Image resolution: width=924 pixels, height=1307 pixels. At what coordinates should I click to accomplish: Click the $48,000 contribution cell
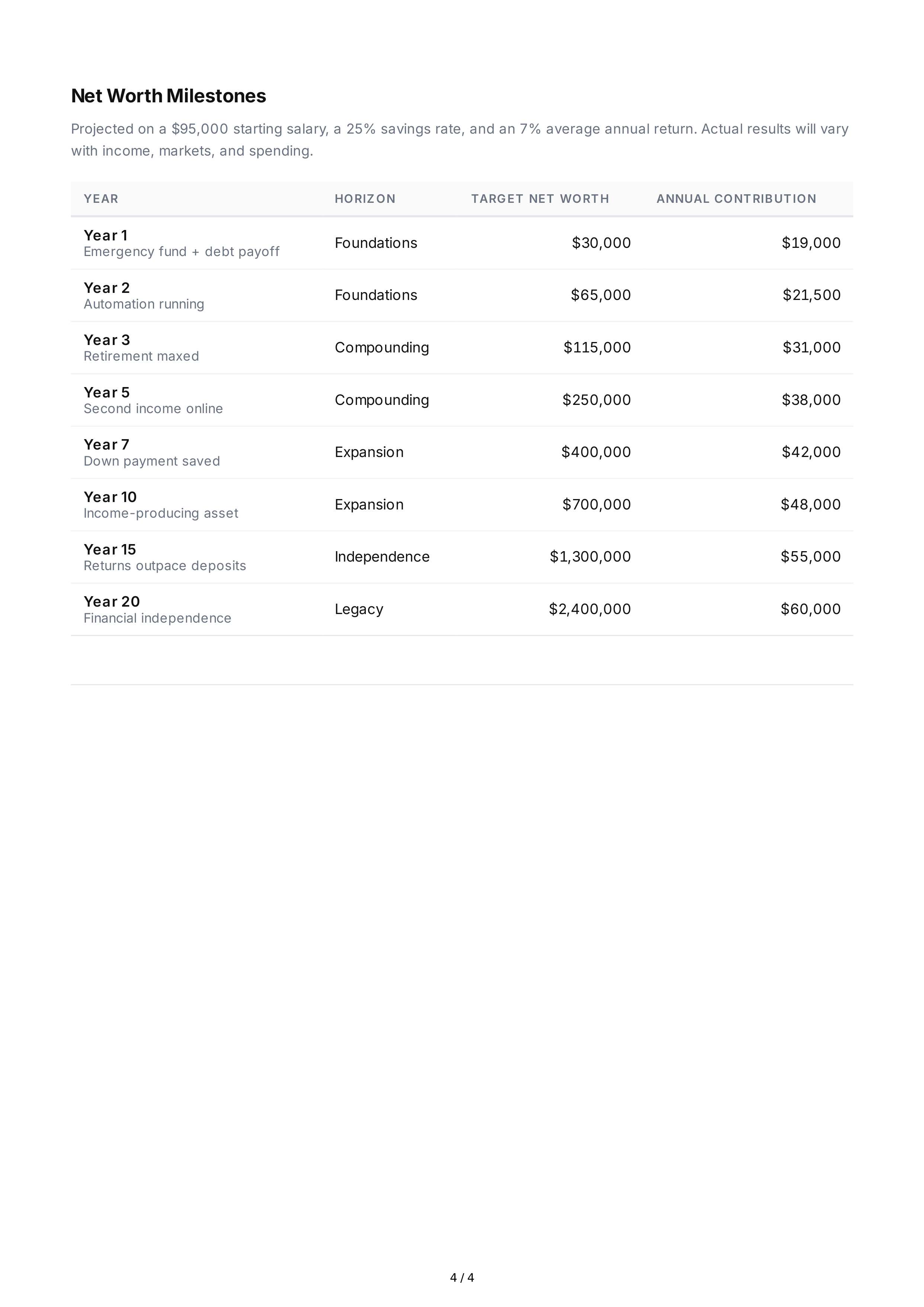pos(810,504)
